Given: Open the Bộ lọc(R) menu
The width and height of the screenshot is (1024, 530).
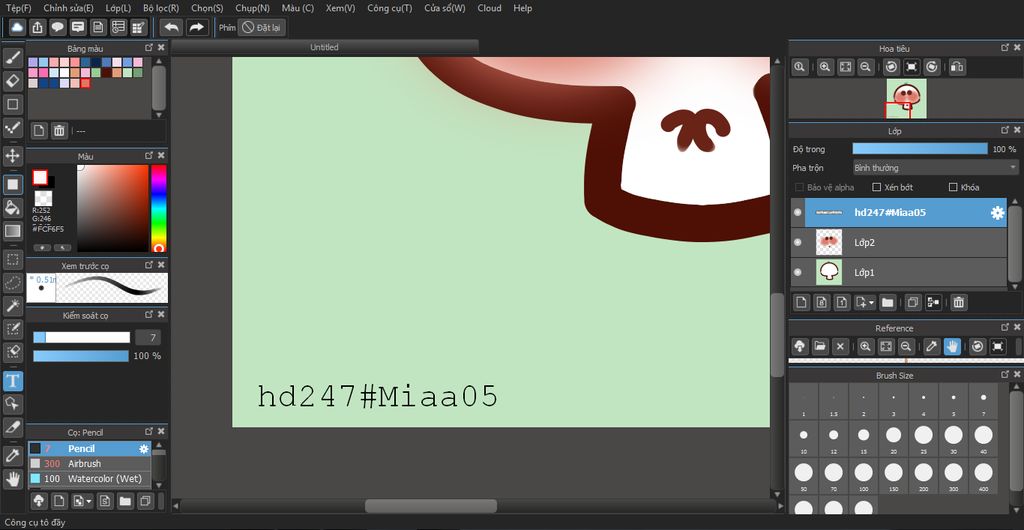Looking at the screenshot, I should point(160,8).
